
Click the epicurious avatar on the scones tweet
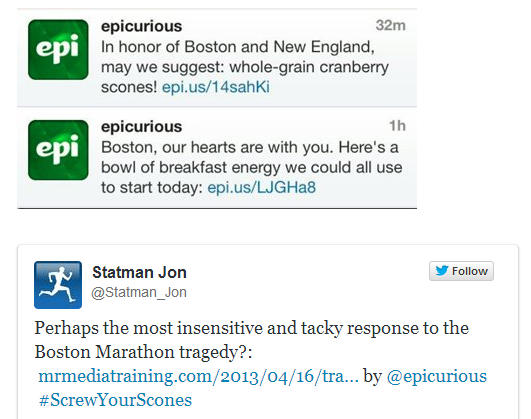[58, 50]
